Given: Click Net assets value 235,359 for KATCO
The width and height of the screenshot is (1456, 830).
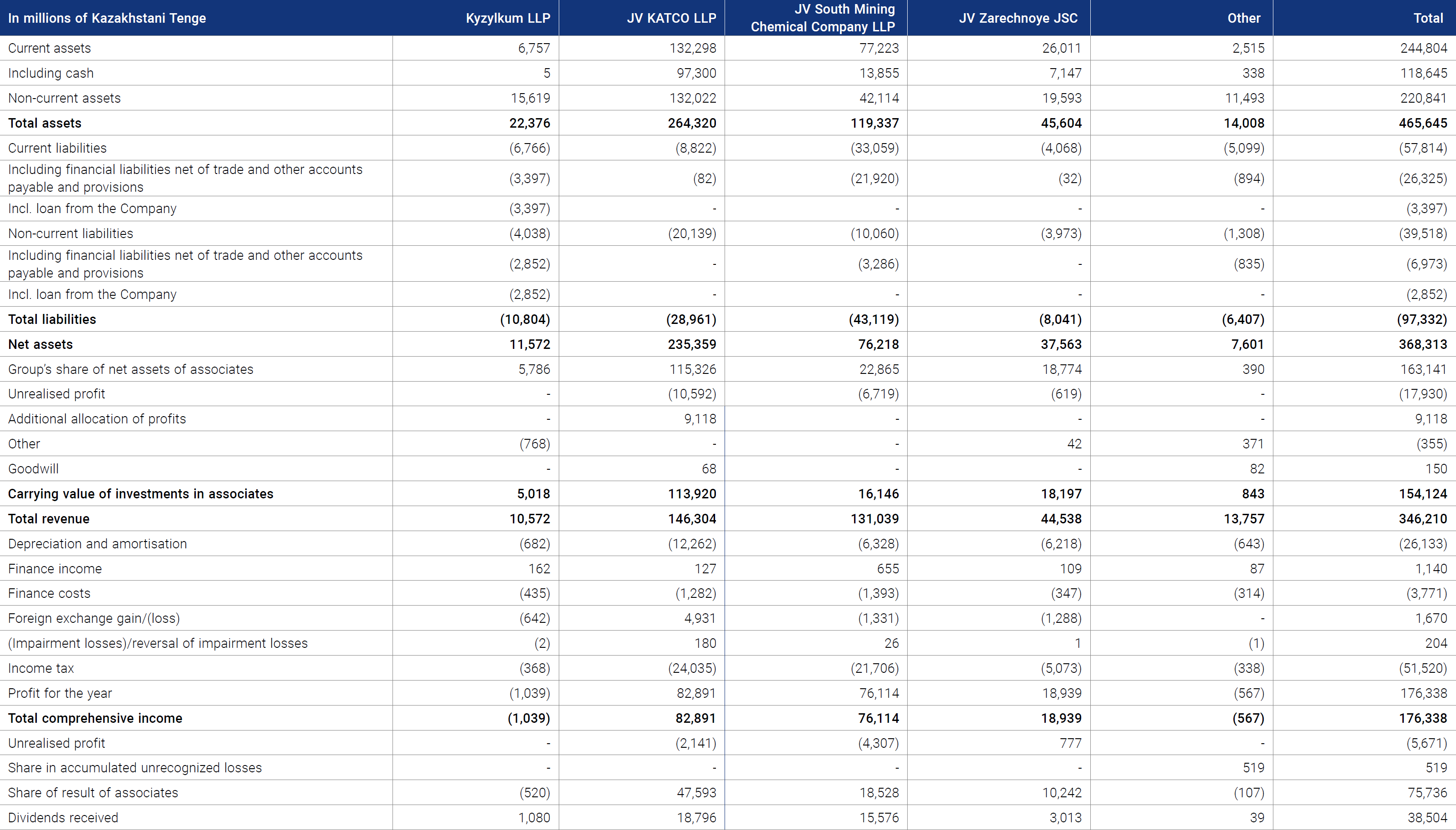Looking at the screenshot, I should coord(692,344).
